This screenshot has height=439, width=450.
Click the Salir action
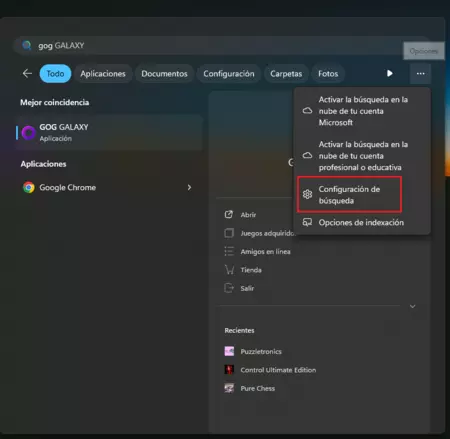pyautogui.click(x=247, y=288)
